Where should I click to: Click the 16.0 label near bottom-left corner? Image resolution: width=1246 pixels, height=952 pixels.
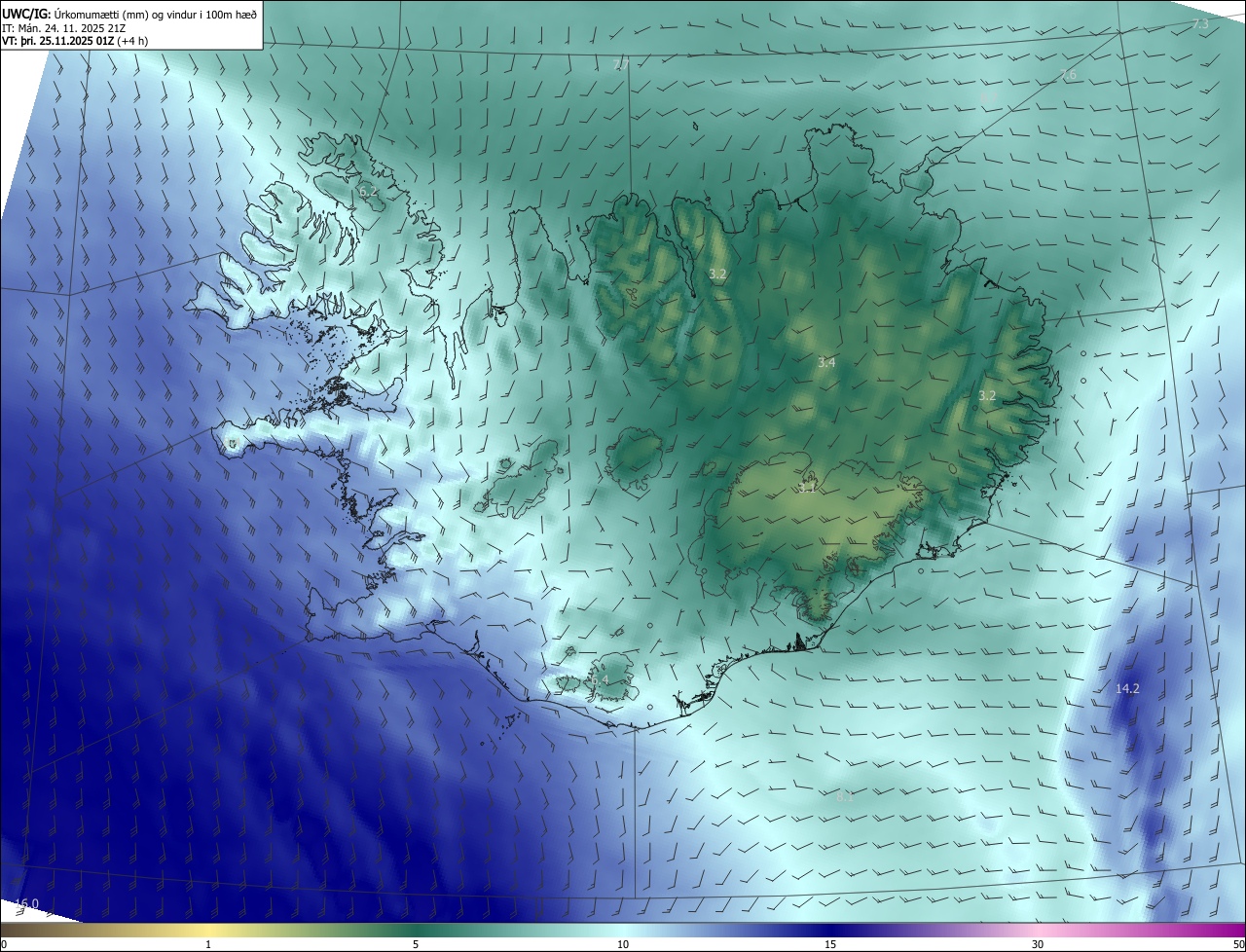pos(27,904)
